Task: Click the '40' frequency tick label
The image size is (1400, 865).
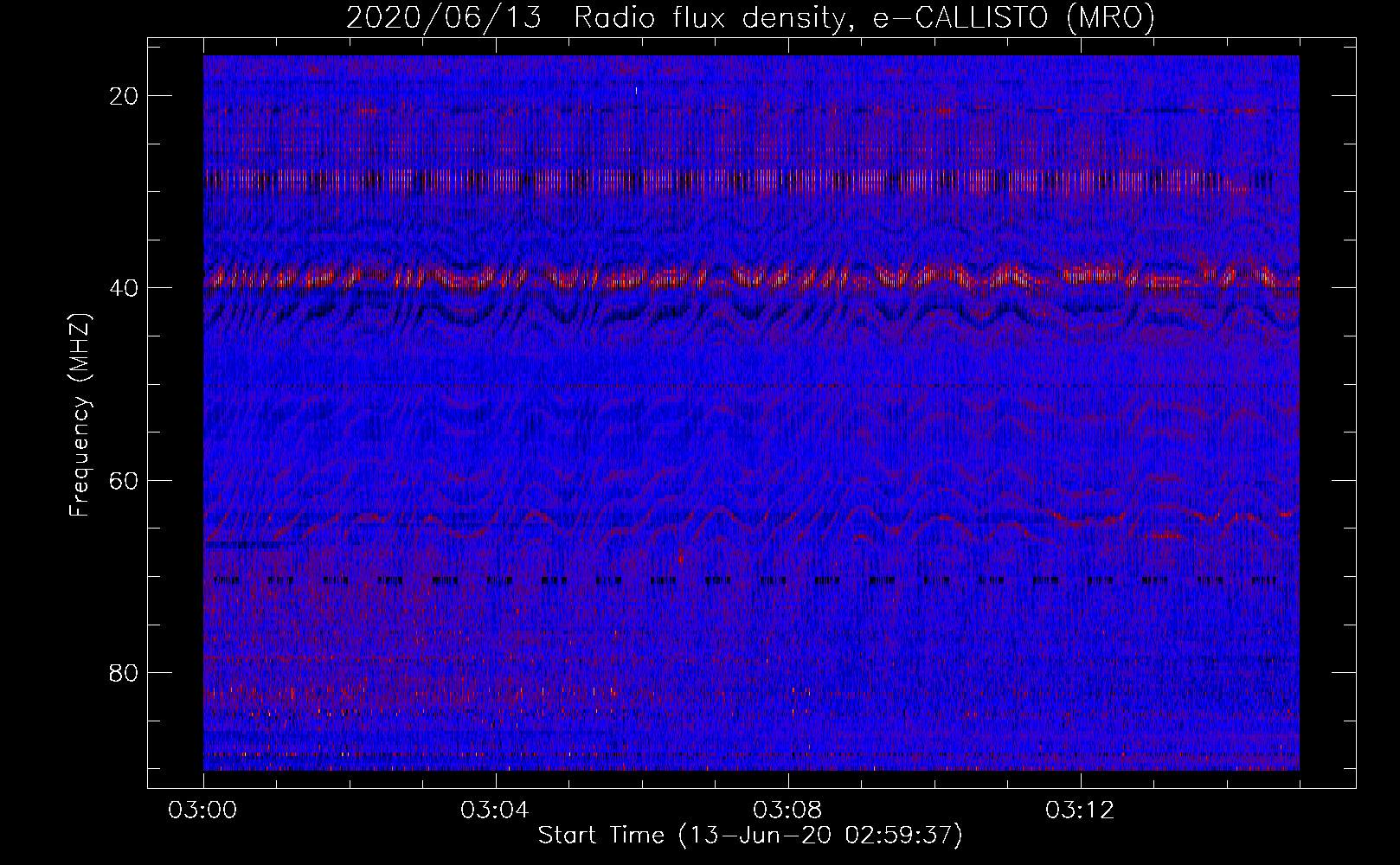Action: pyautogui.click(x=125, y=288)
